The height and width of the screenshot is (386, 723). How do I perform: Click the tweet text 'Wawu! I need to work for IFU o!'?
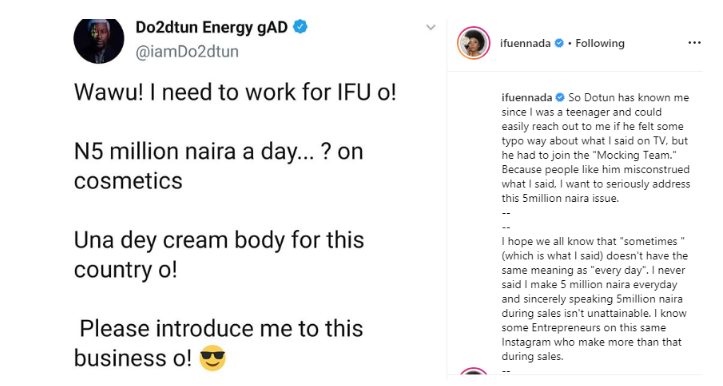pyautogui.click(x=235, y=92)
